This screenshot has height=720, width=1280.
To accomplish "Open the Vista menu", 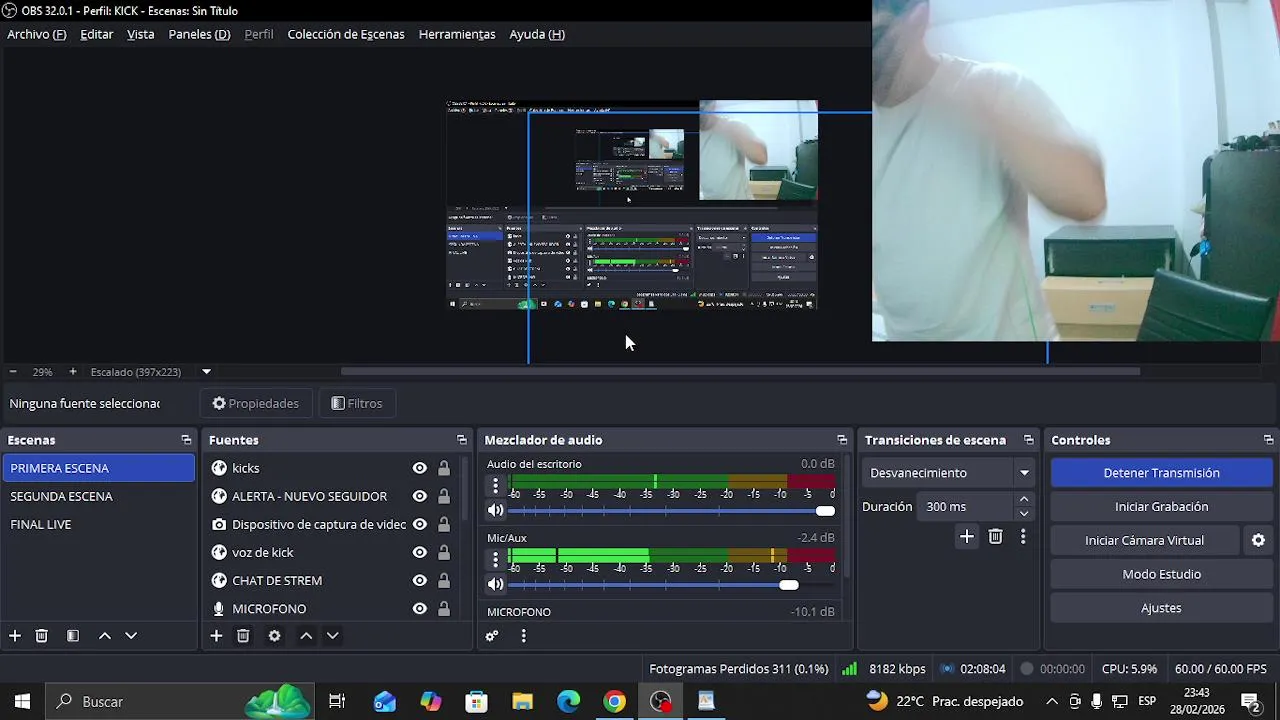I will (140, 34).
